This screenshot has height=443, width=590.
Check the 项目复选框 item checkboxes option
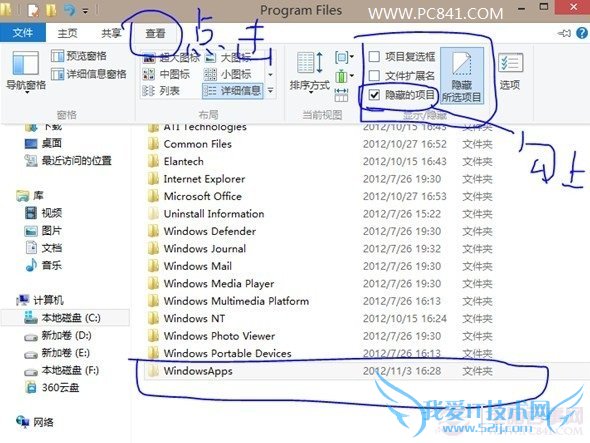(x=402, y=56)
